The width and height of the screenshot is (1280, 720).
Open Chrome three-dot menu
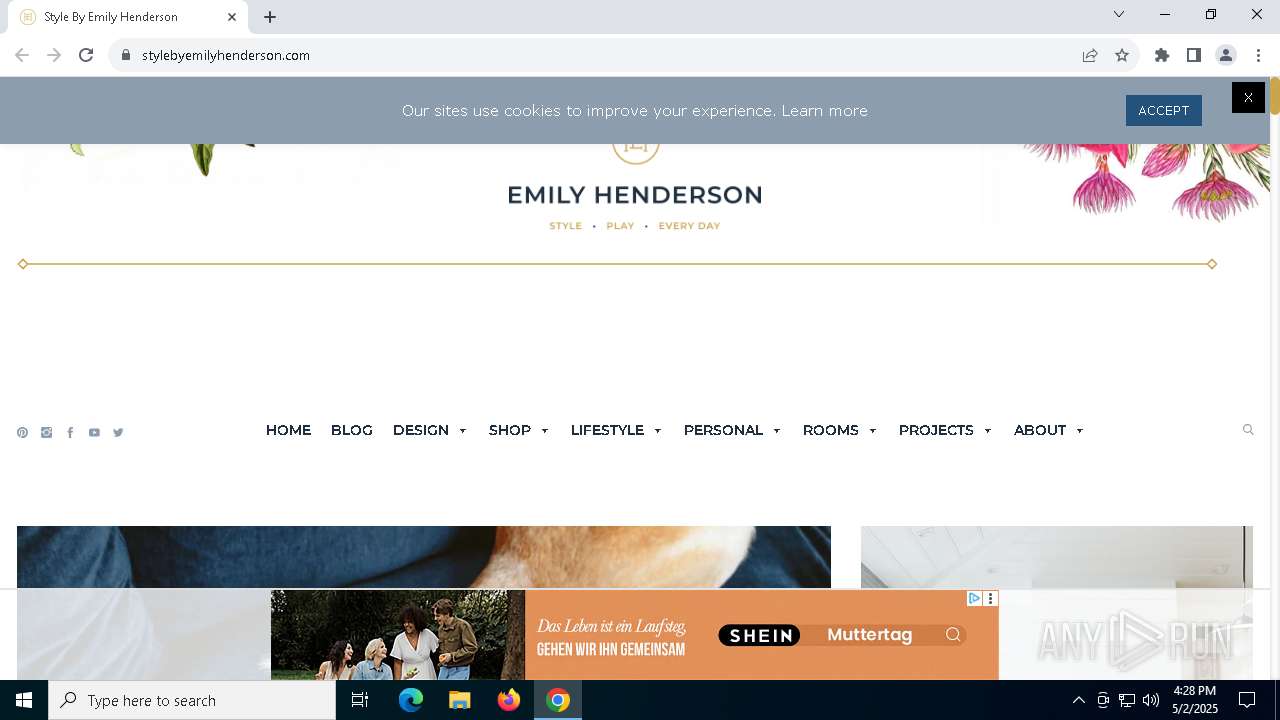(1258, 55)
